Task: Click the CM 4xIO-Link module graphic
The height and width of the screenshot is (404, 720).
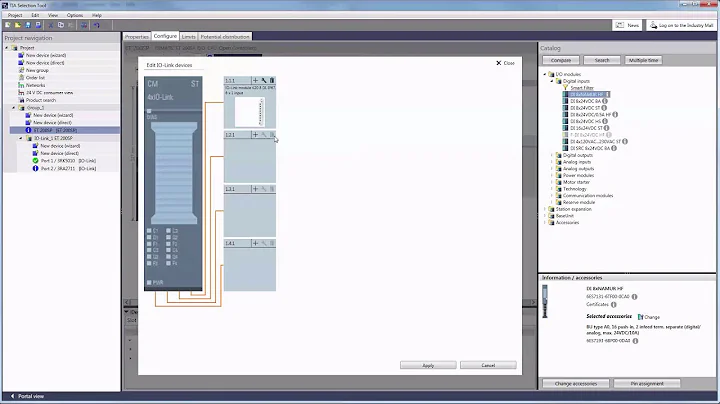Action: tap(173, 183)
